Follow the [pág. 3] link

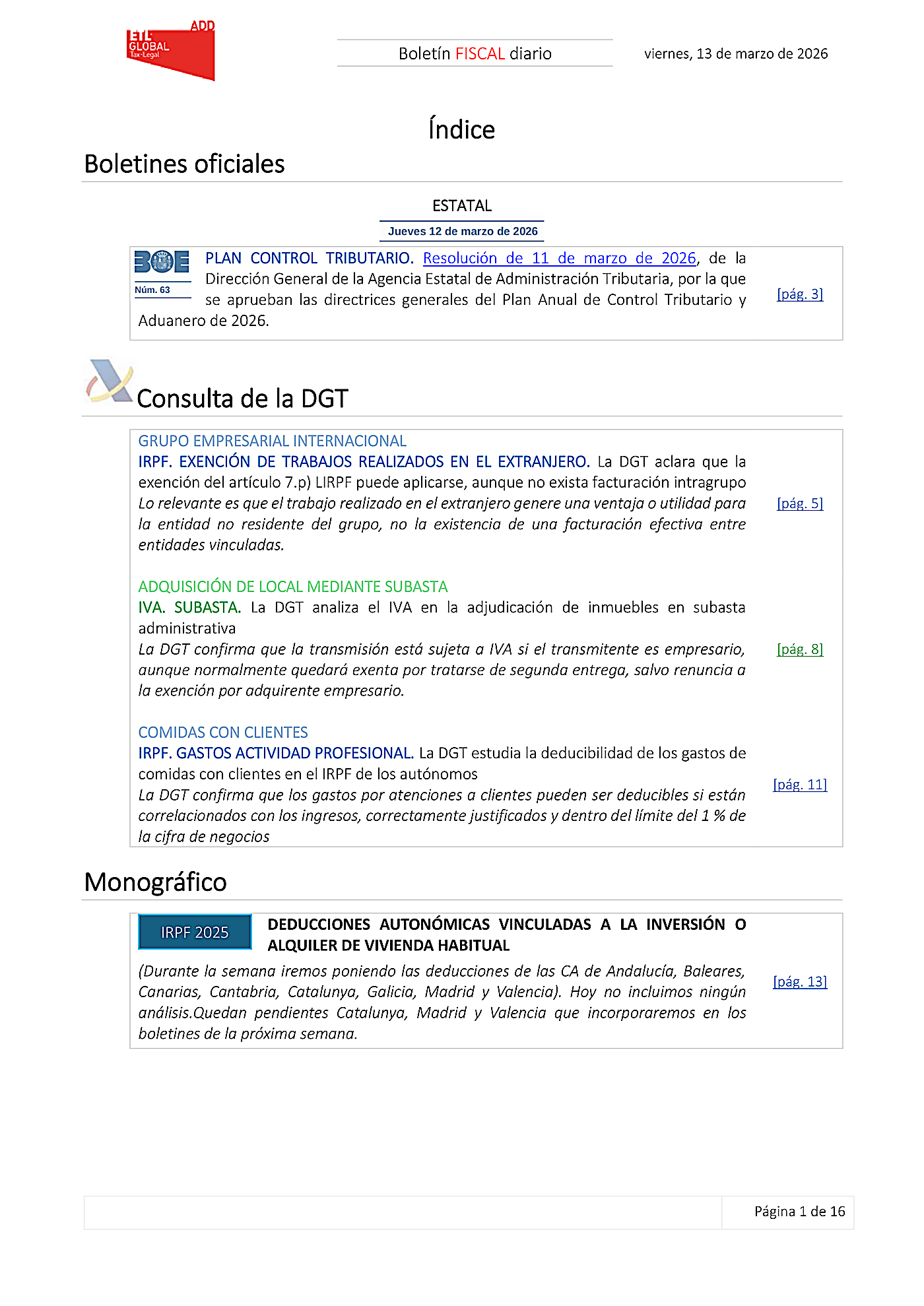[800, 294]
